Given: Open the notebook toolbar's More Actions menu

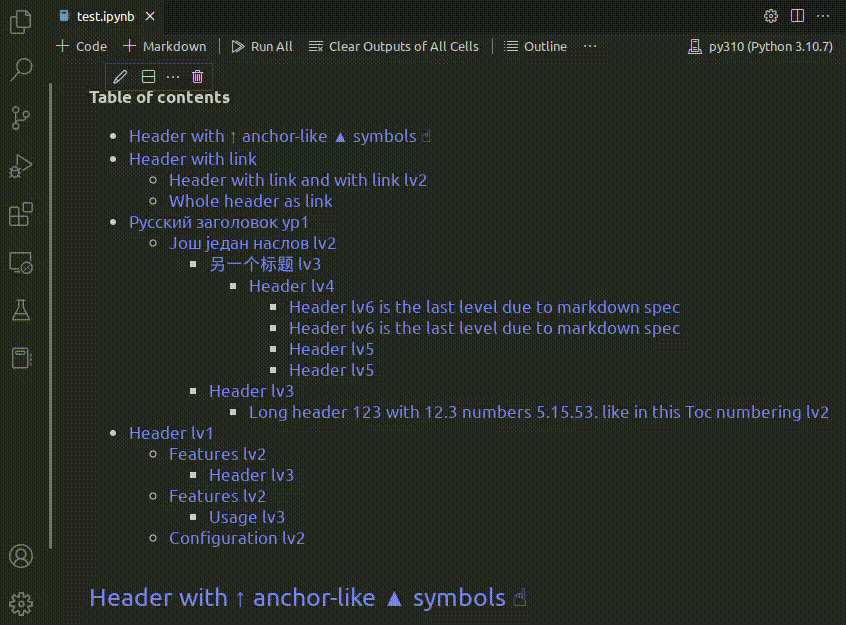Looking at the screenshot, I should (x=589, y=46).
